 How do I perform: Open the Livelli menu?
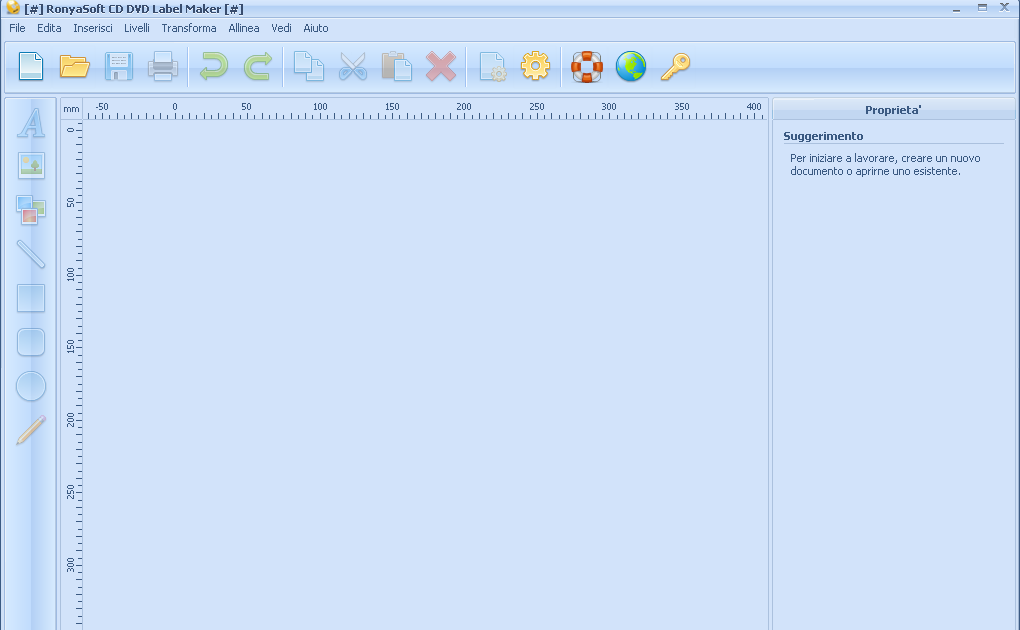tap(137, 28)
